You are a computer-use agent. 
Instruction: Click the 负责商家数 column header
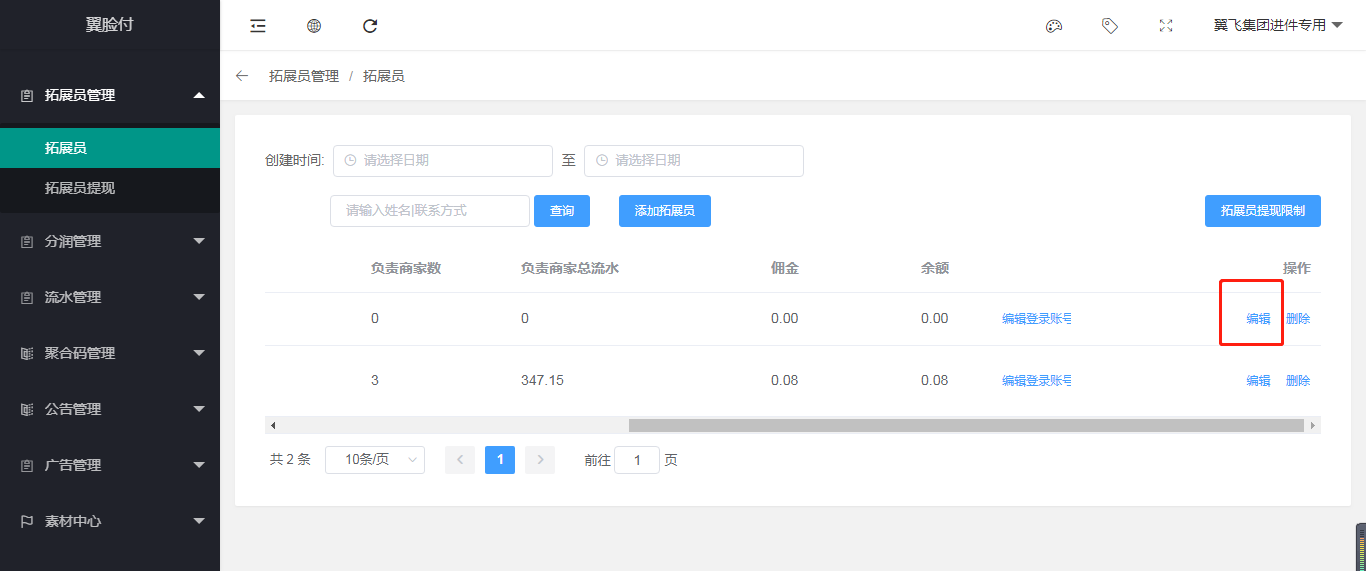point(406,268)
